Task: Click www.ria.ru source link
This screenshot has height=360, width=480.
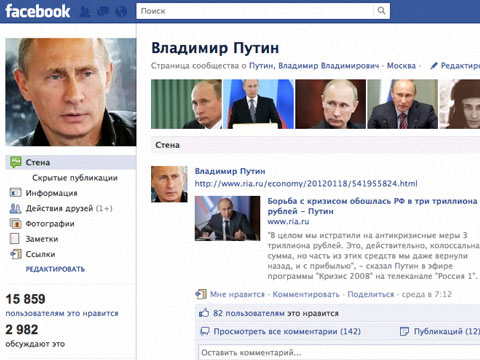Action: (288, 222)
